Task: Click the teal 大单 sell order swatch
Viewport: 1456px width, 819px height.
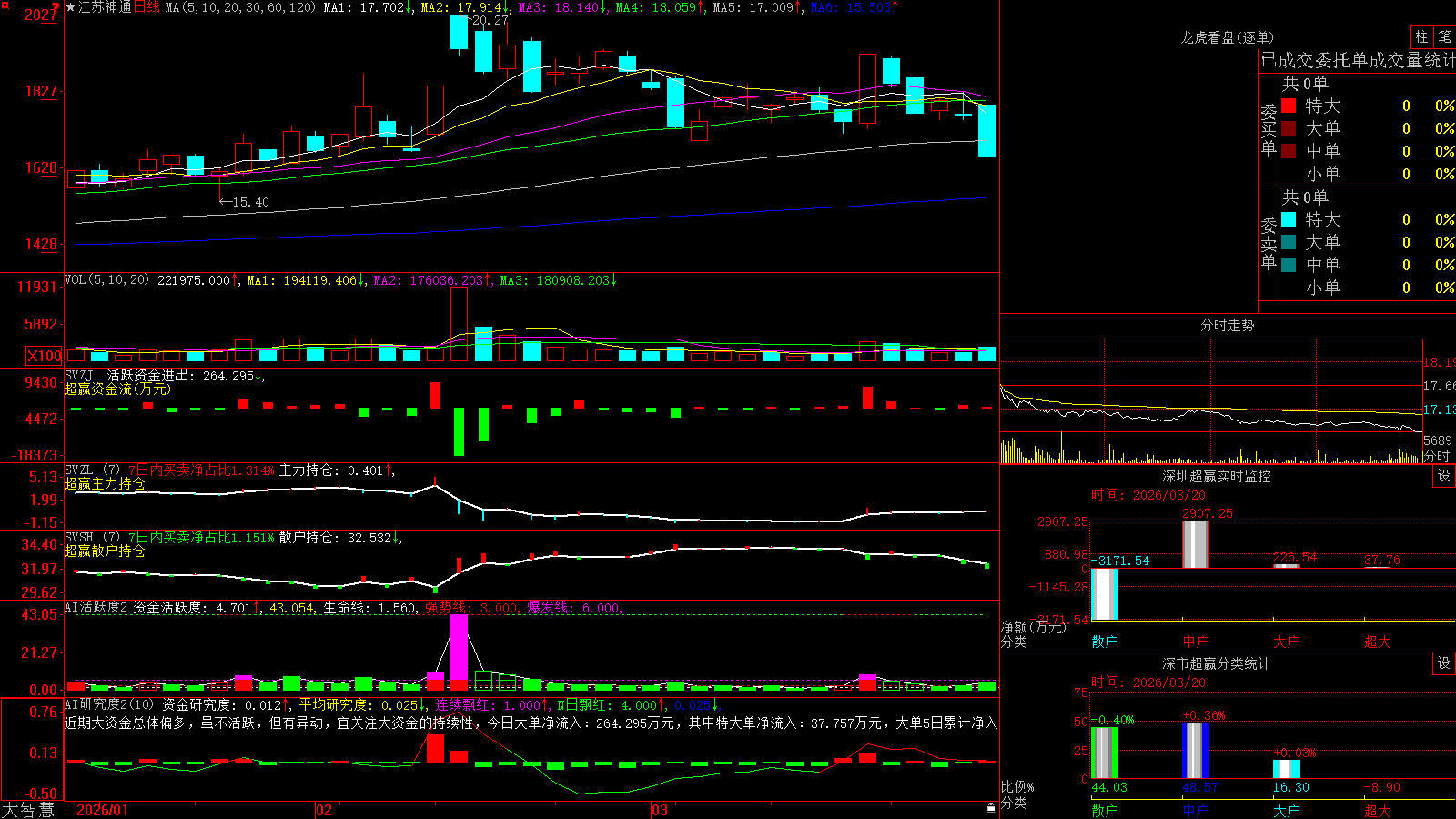Action: point(1289,242)
